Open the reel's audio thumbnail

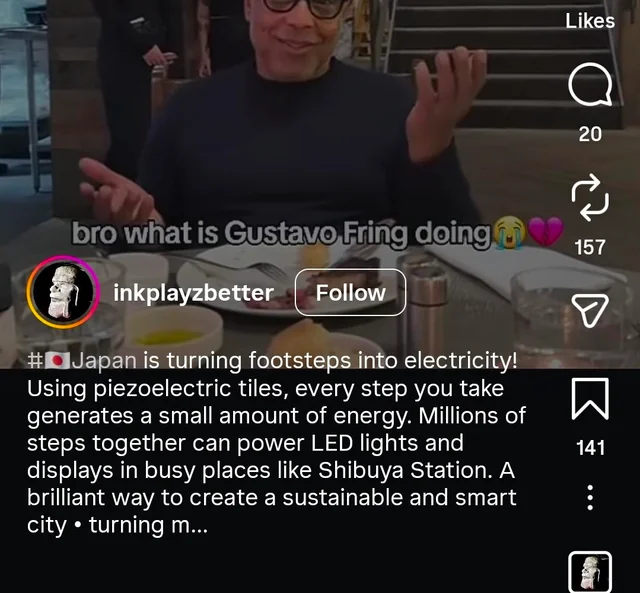coord(590,572)
